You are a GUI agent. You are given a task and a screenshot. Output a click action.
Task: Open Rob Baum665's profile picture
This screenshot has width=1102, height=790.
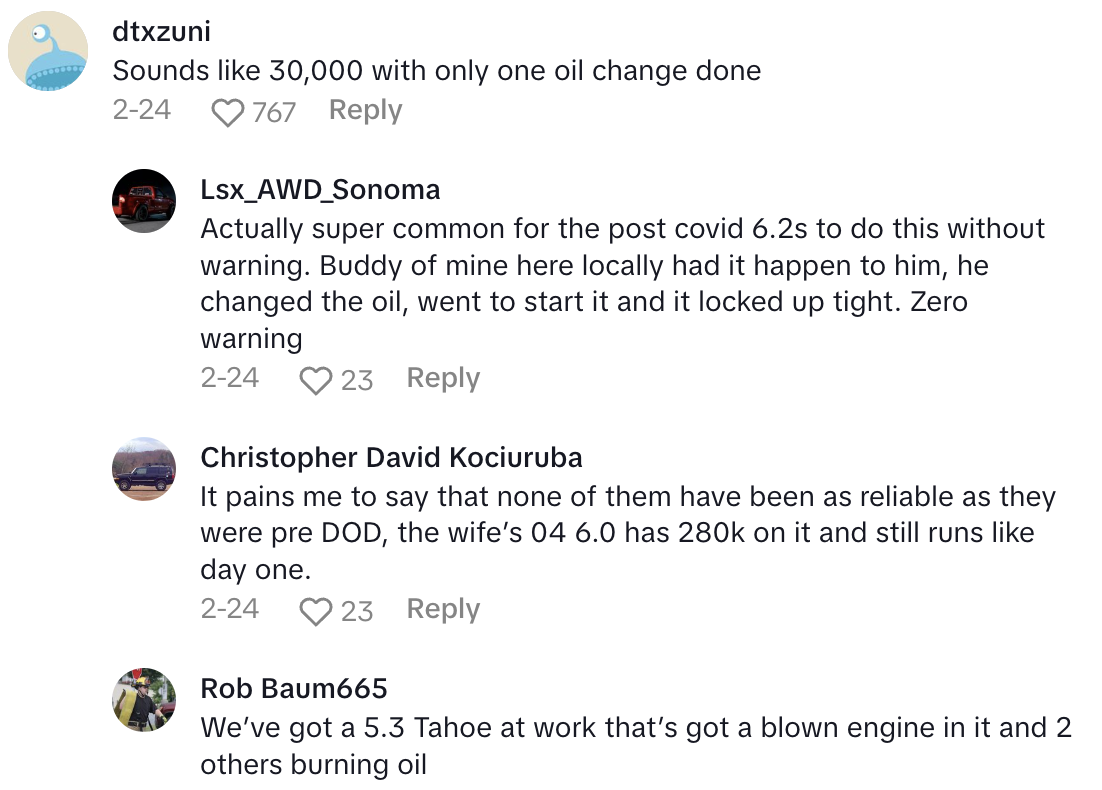tap(144, 700)
